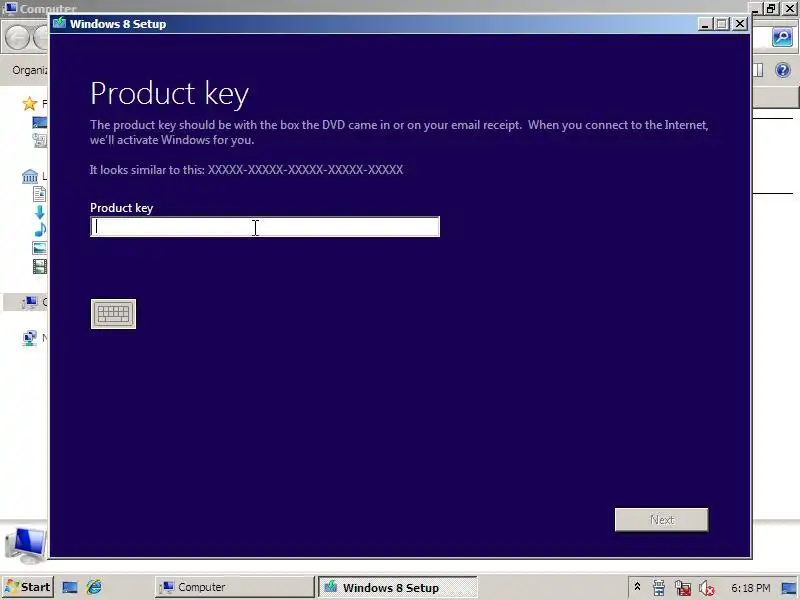Screen dimensions: 800x600
Task: Click Show Desktop quick launch icon
Action: pyautogui.click(x=70, y=587)
